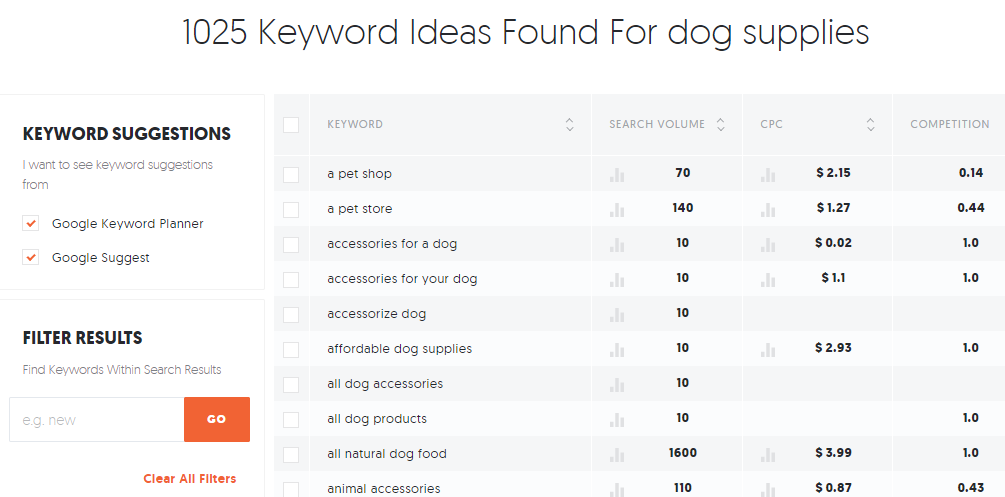Click CPC bar chart icon for 'affordable dog supplies'
This screenshot has height=497, width=1005.
coord(768,350)
